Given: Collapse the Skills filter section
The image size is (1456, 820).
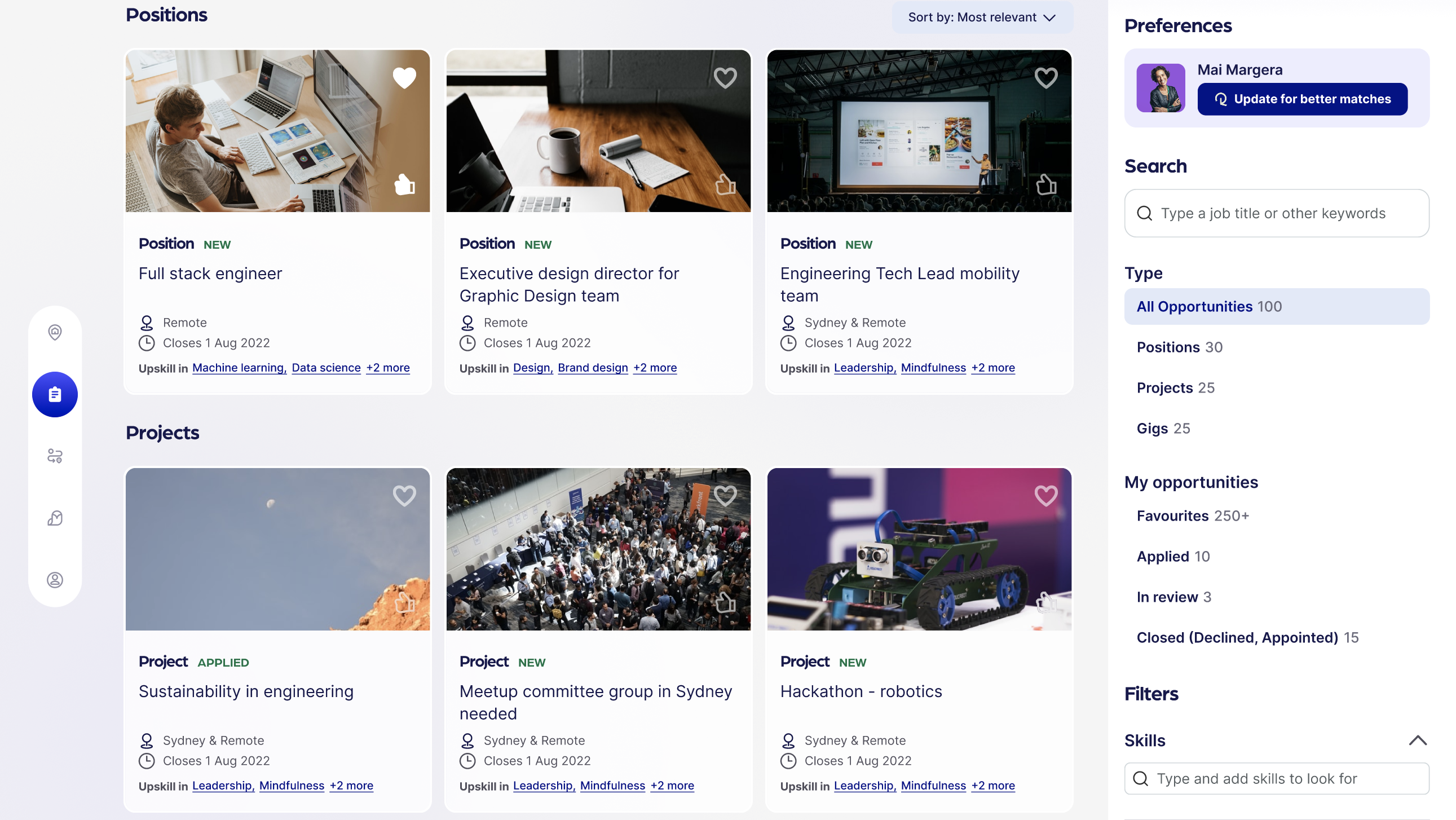Looking at the screenshot, I should (x=1417, y=740).
